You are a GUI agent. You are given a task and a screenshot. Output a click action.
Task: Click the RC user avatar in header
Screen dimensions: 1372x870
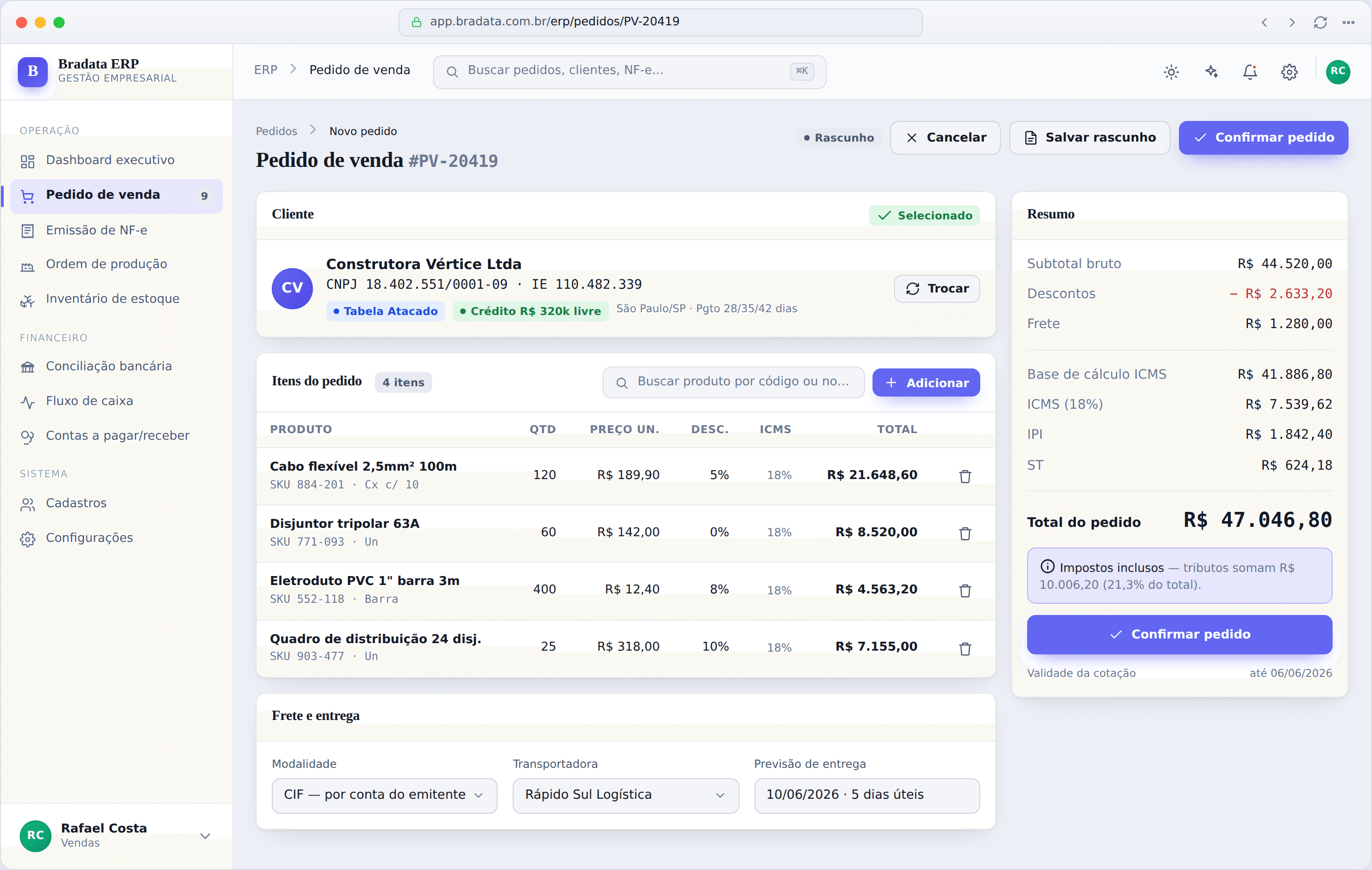1338,72
